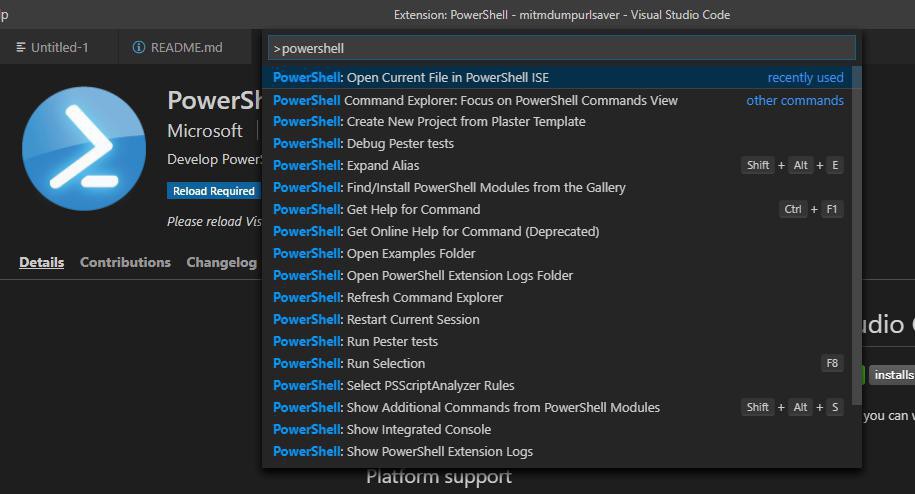Viewport: 915px width, 494px height.
Task: Open the Untitled-1 editor tab
Action: point(59,47)
